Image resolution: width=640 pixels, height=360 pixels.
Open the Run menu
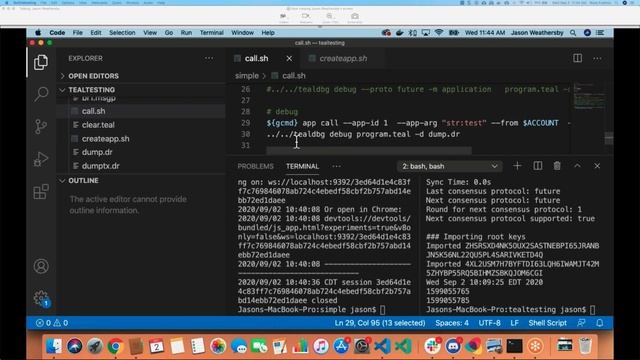[x=186, y=33]
